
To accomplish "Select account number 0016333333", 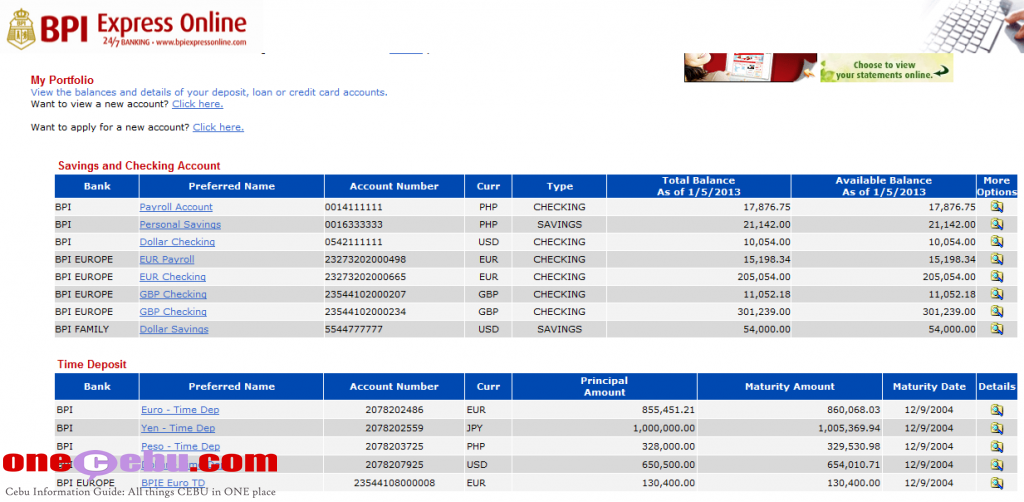I will (353, 225).
